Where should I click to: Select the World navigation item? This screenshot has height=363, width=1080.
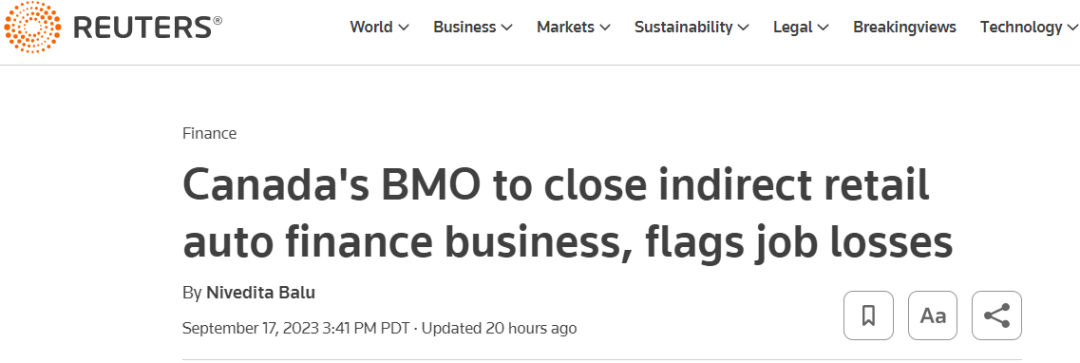coord(373,27)
